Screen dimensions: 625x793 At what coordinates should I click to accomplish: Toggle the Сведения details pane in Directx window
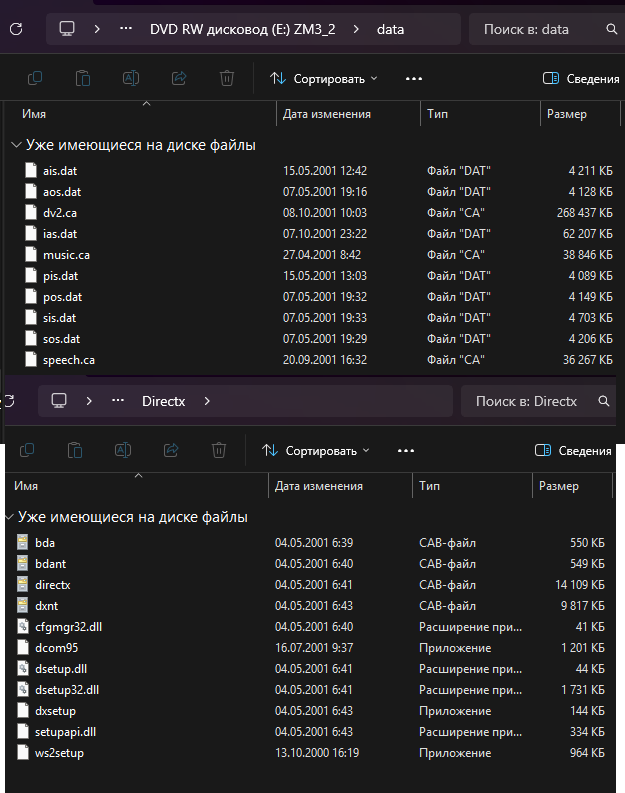(x=573, y=450)
